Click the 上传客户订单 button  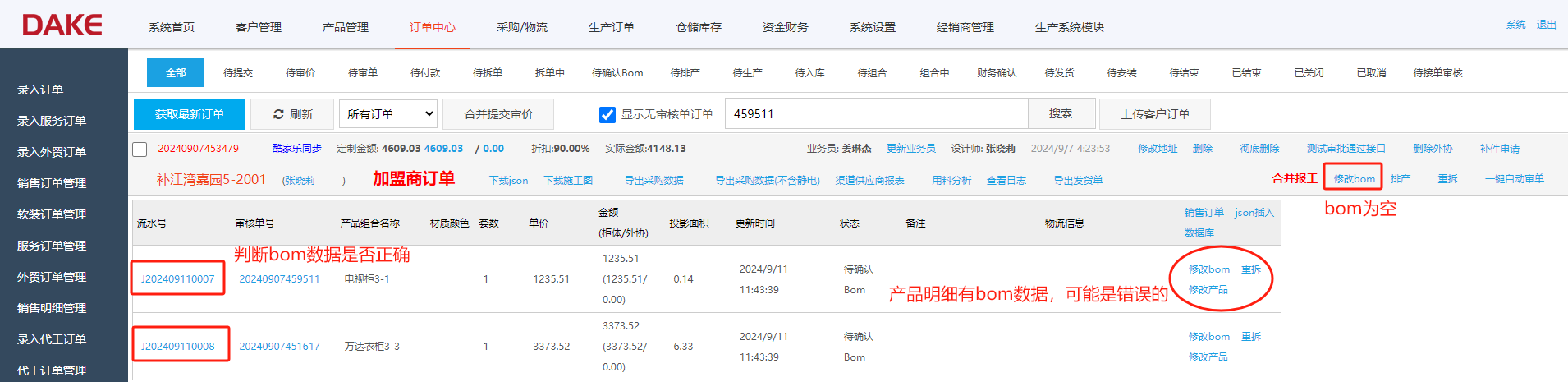point(1154,114)
